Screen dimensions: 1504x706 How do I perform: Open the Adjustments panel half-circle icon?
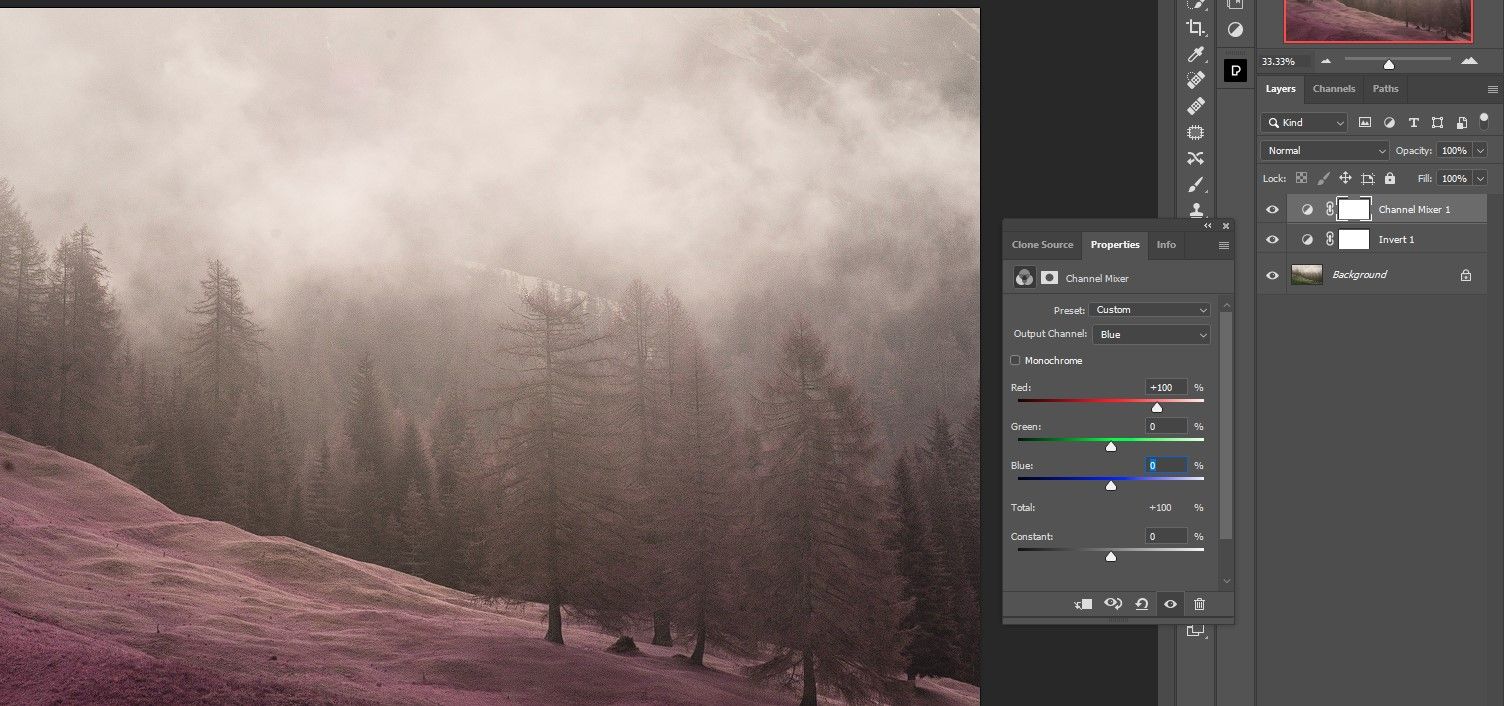(1235, 31)
